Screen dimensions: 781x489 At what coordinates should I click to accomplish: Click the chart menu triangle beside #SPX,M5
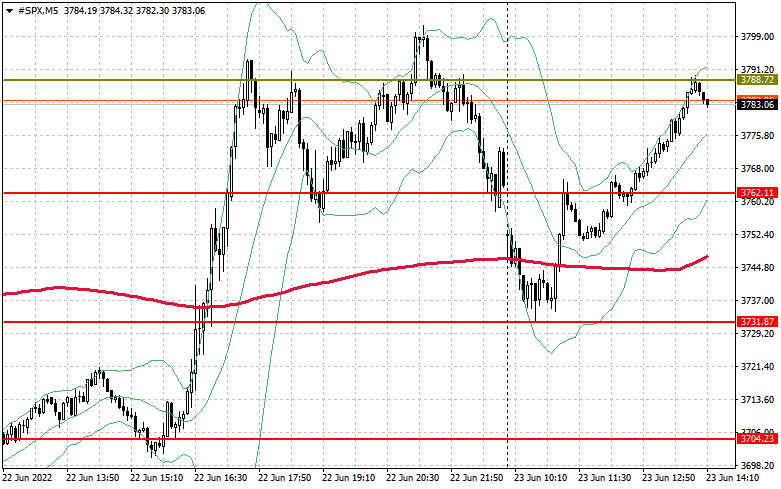coord(9,10)
